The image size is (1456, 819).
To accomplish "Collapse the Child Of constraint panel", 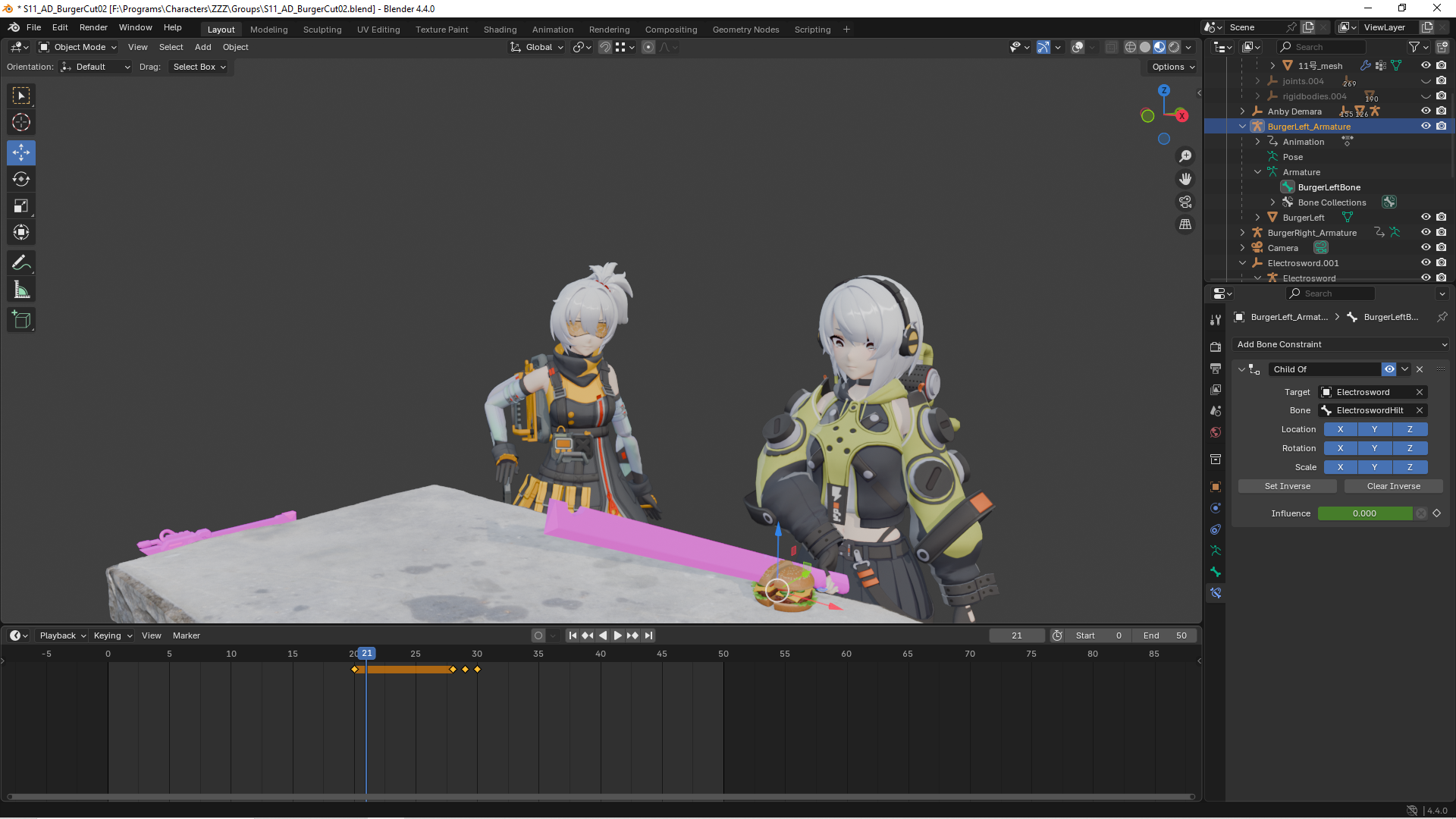I will click(1241, 369).
